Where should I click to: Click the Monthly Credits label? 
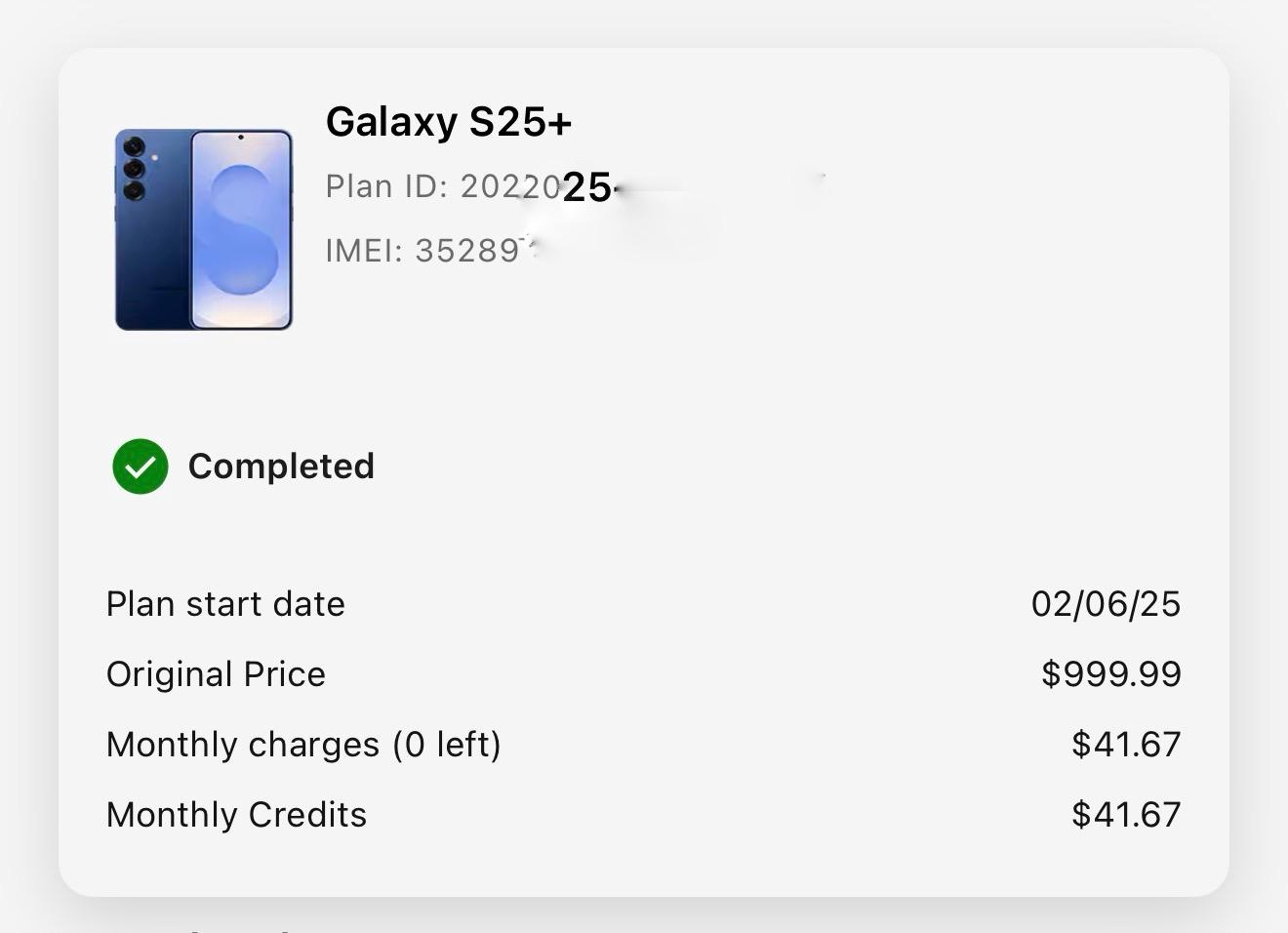(x=236, y=815)
